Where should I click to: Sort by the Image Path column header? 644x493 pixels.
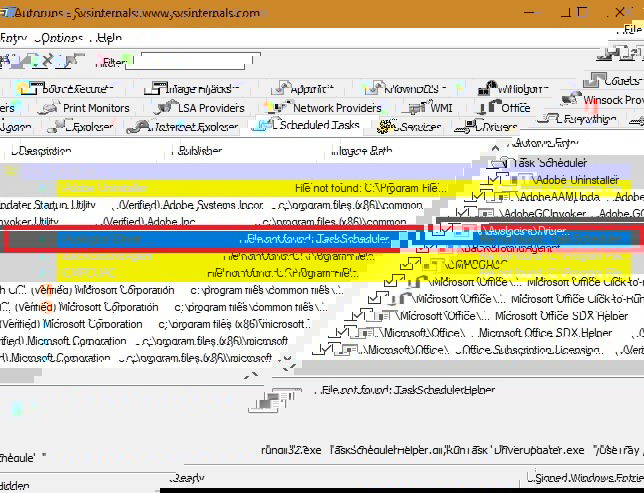(x=362, y=151)
